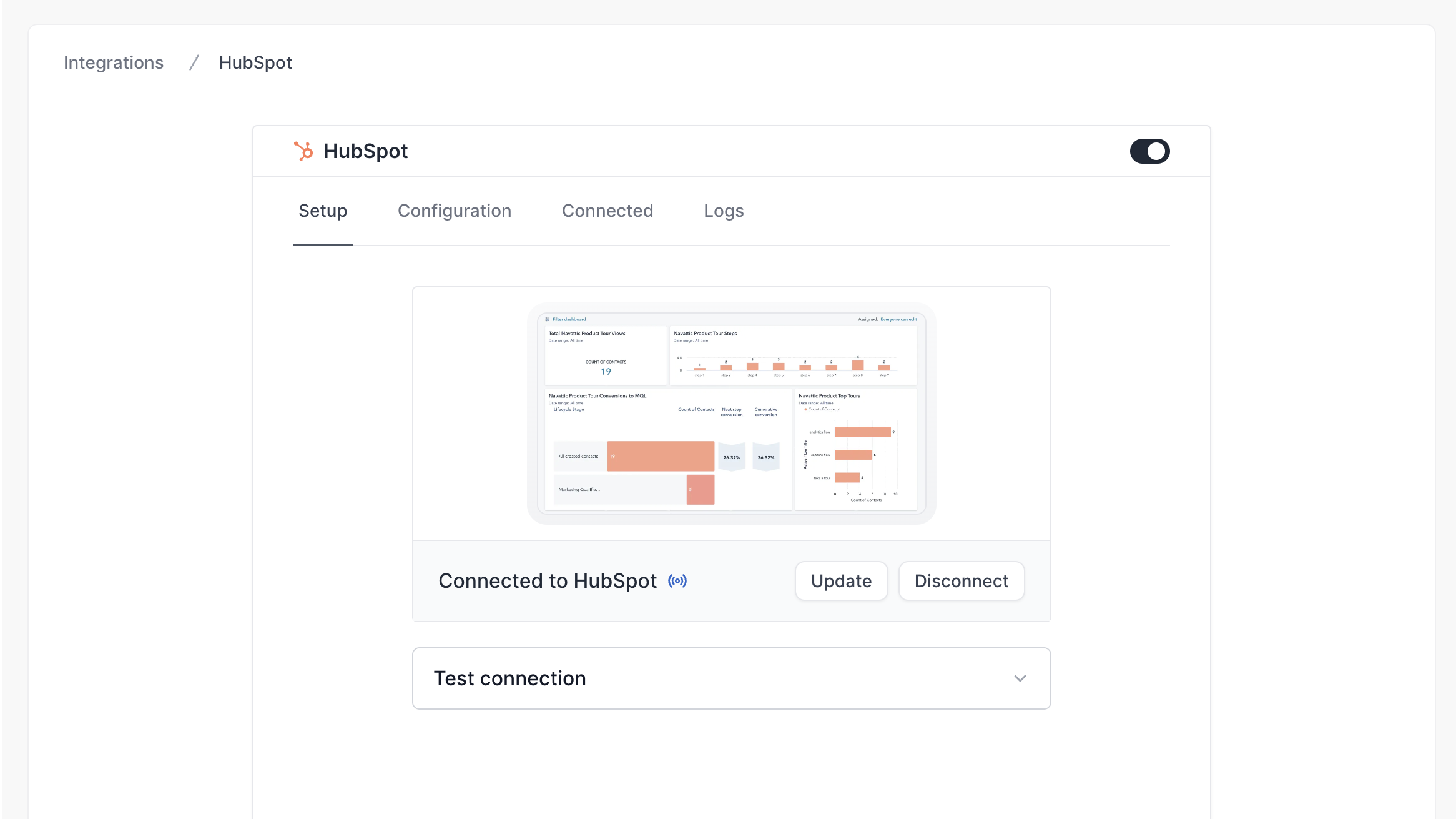Select the Setup tab
Image resolution: width=1456 pixels, height=819 pixels.
point(322,211)
